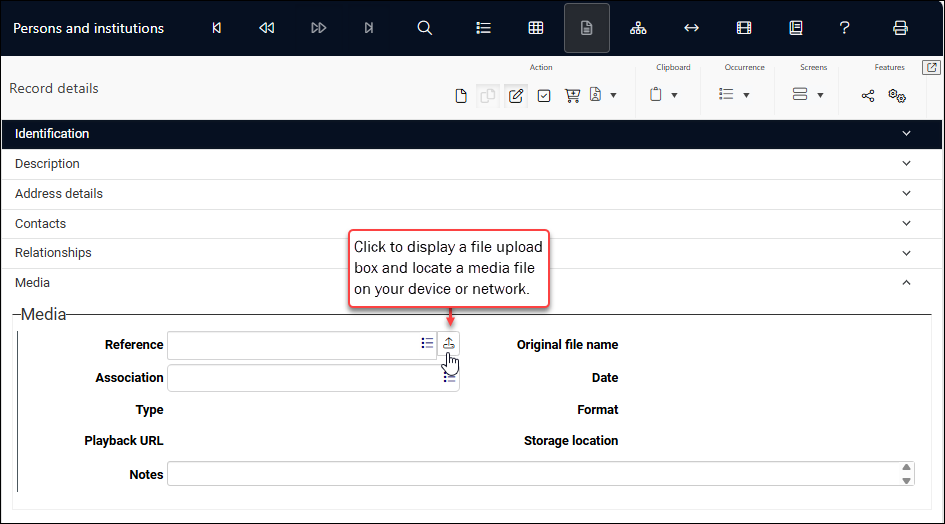Open the Screens dropdown arrow
This screenshot has height=524, width=945.
[820, 95]
